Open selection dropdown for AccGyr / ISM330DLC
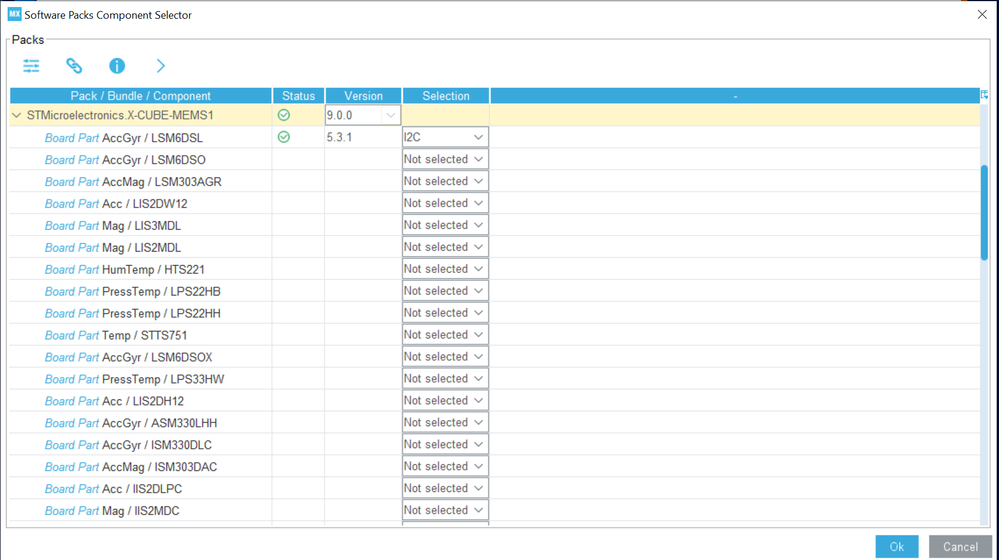999x560 pixels. pyautogui.click(x=445, y=445)
